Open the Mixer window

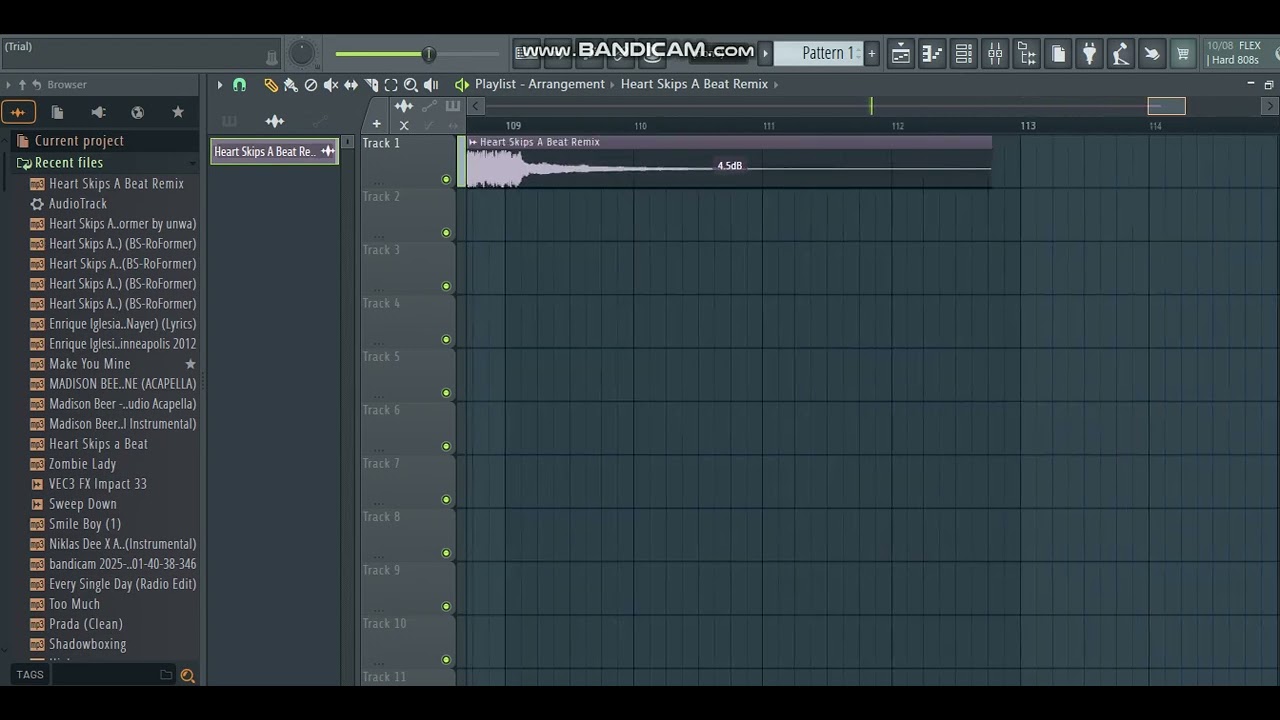(x=995, y=54)
